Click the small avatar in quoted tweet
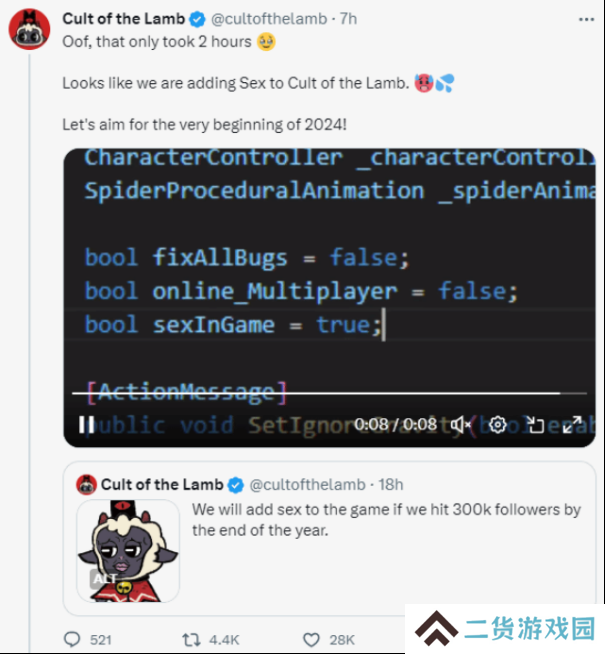 pos(86,485)
